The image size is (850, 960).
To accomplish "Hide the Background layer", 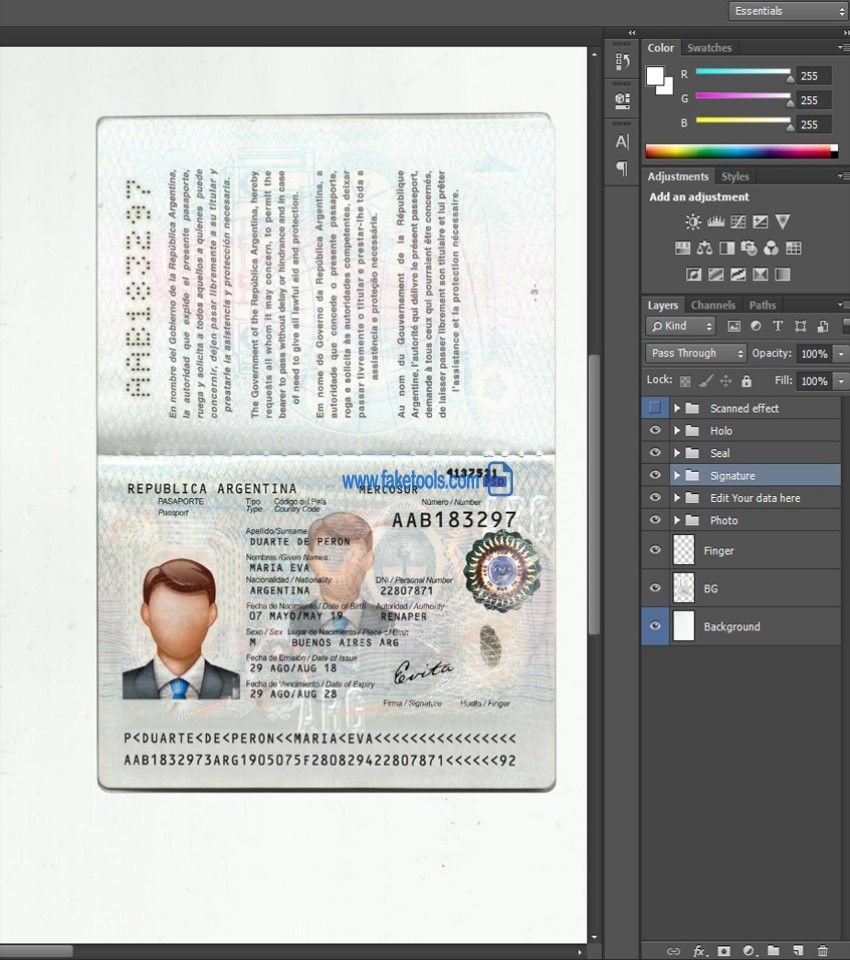I will (x=655, y=626).
